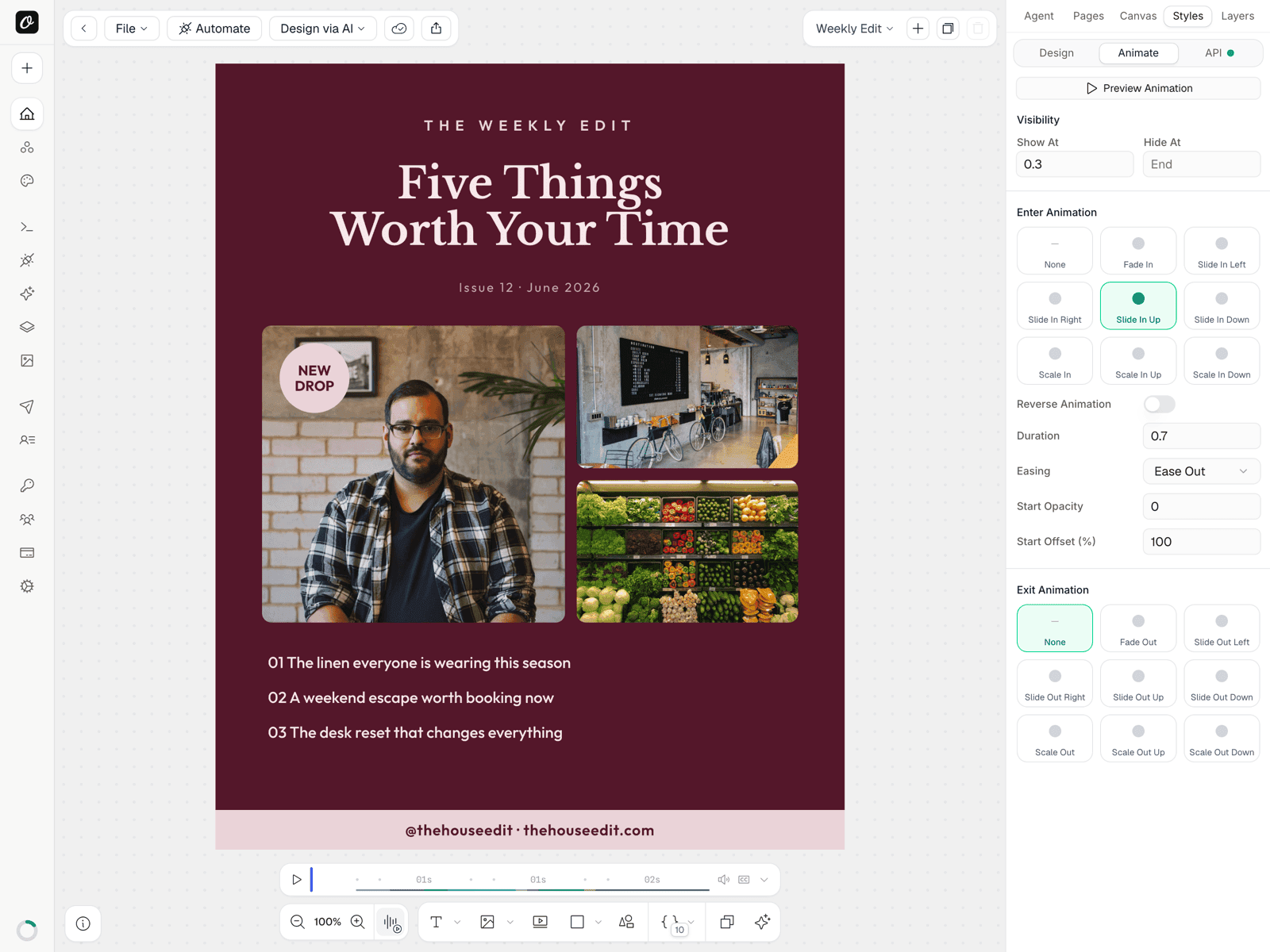Image resolution: width=1270 pixels, height=952 pixels.
Task: Zoom out with the minus magnifier
Action: (x=298, y=922)
